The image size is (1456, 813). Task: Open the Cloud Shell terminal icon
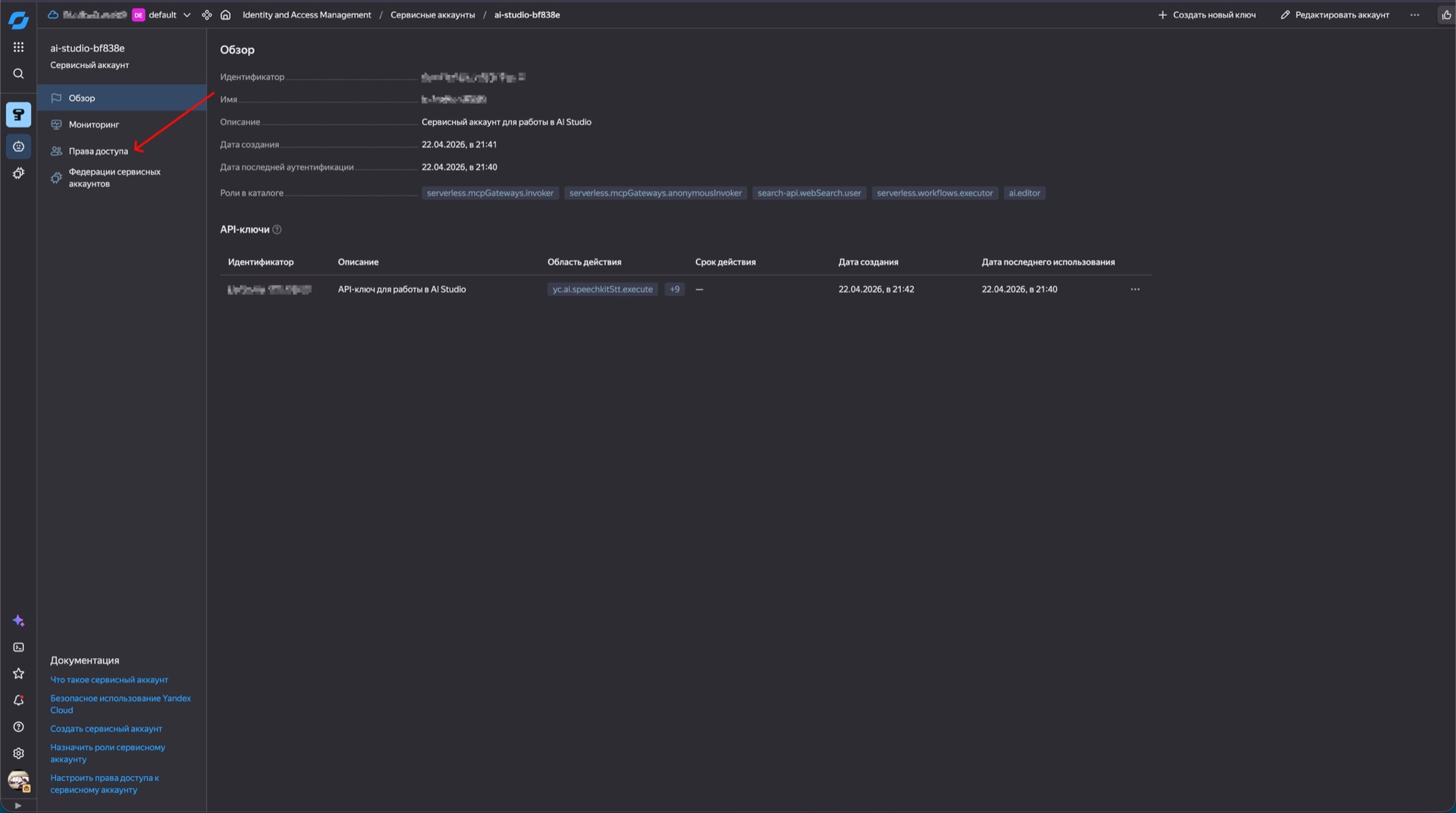tap(18, 648)
